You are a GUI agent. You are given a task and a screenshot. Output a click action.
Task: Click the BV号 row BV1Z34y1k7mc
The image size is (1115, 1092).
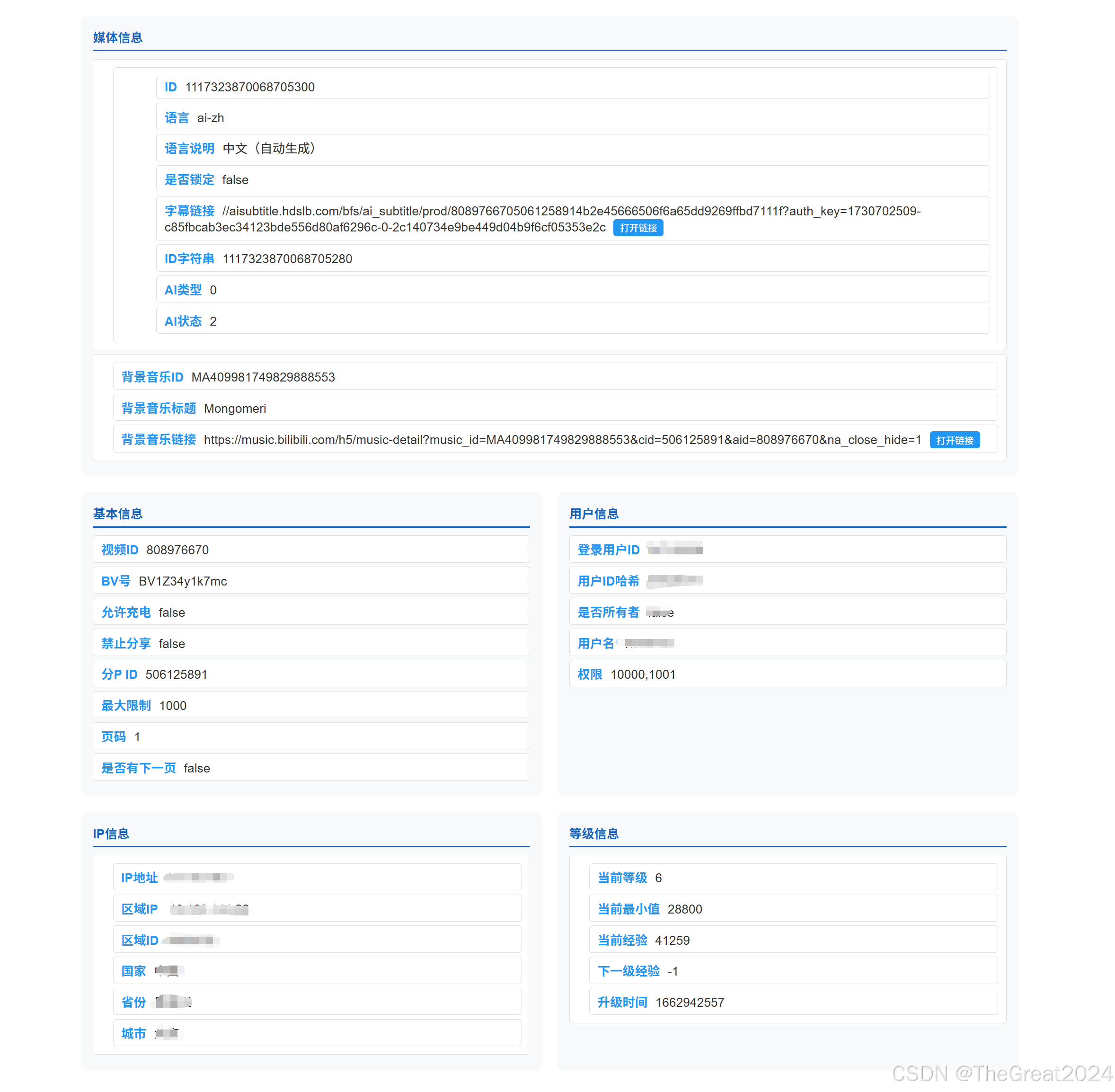pyautogui.click(x=182, y=581)
